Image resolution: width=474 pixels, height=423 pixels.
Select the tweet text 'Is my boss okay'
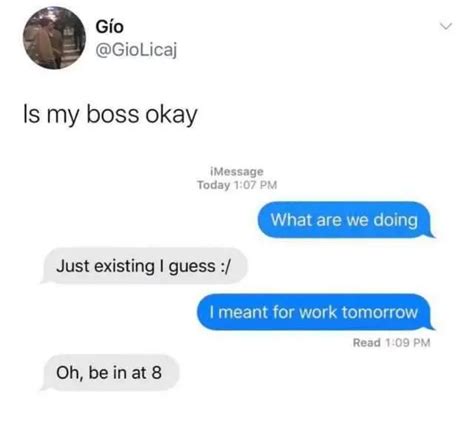tap(110, 115)
